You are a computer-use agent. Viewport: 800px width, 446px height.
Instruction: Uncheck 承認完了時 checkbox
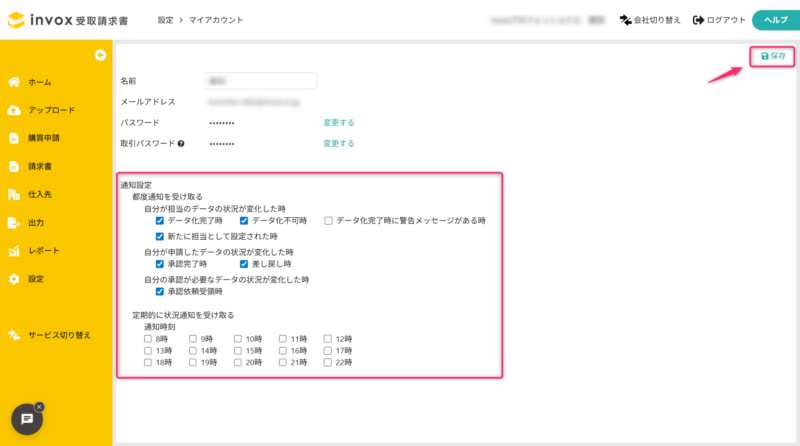click(x=160, y=264)
